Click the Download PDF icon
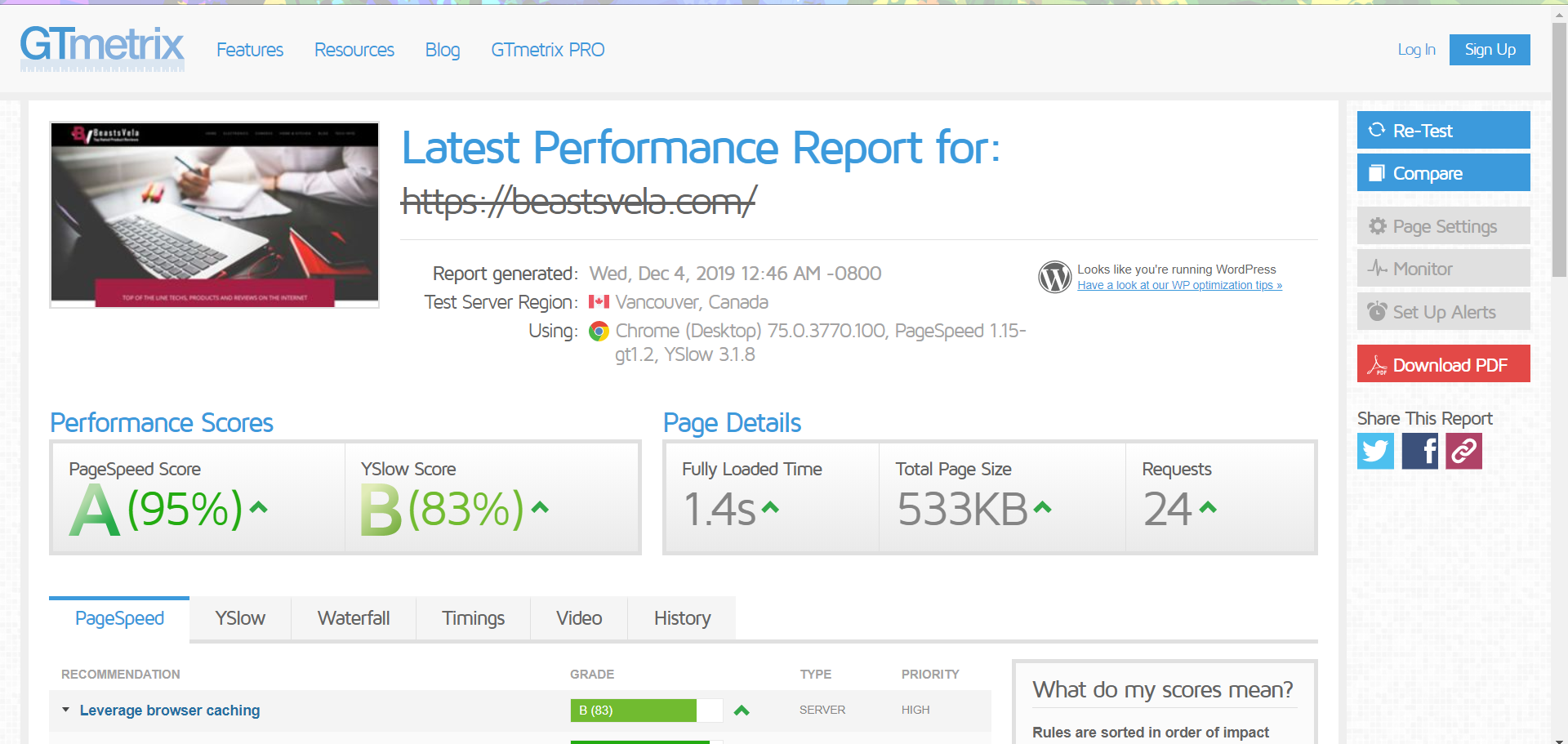Image resolution: width=1568 pixels, height=744 pixels. tap(1379, 364)
